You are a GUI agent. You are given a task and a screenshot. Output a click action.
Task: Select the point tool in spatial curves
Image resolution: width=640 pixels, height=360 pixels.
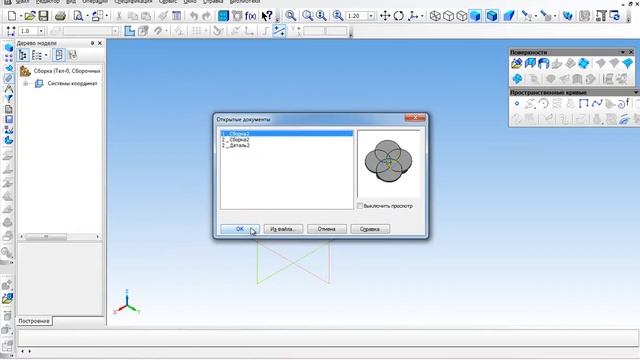[x=517, y=104]
